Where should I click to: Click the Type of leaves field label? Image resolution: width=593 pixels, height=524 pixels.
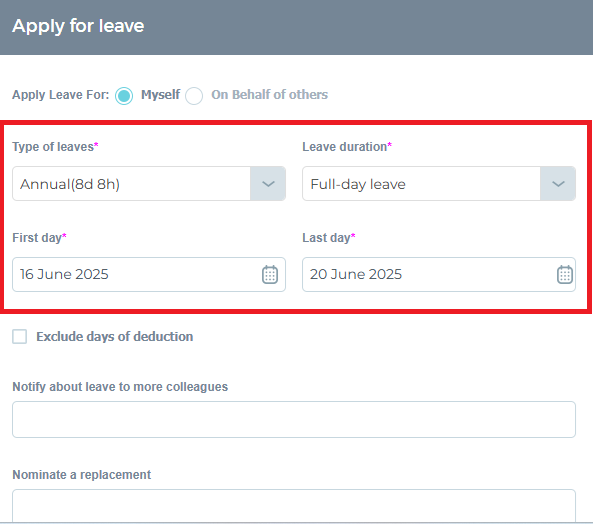[x=53, y=147]
